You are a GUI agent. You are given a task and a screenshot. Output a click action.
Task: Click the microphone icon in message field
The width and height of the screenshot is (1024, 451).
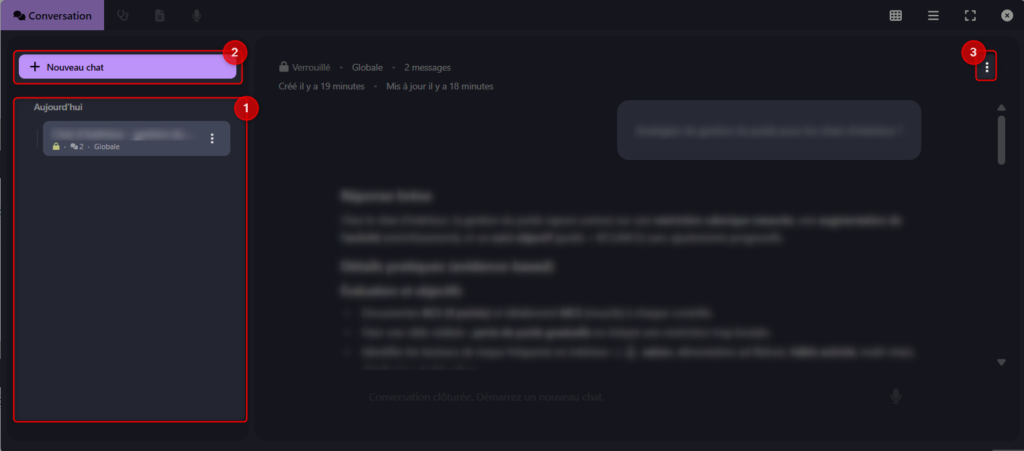coord(896,396)
